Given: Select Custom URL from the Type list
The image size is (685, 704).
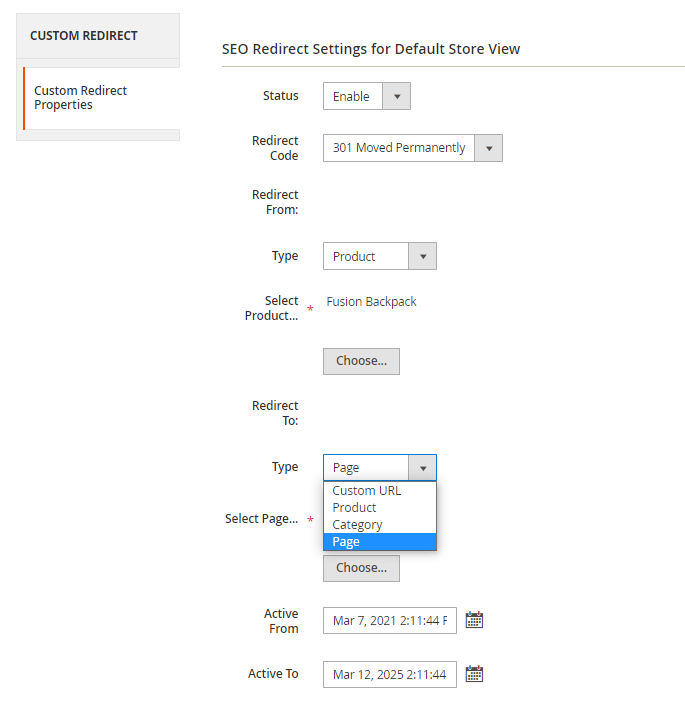Looking at the screenshot, I should point(367,491).
